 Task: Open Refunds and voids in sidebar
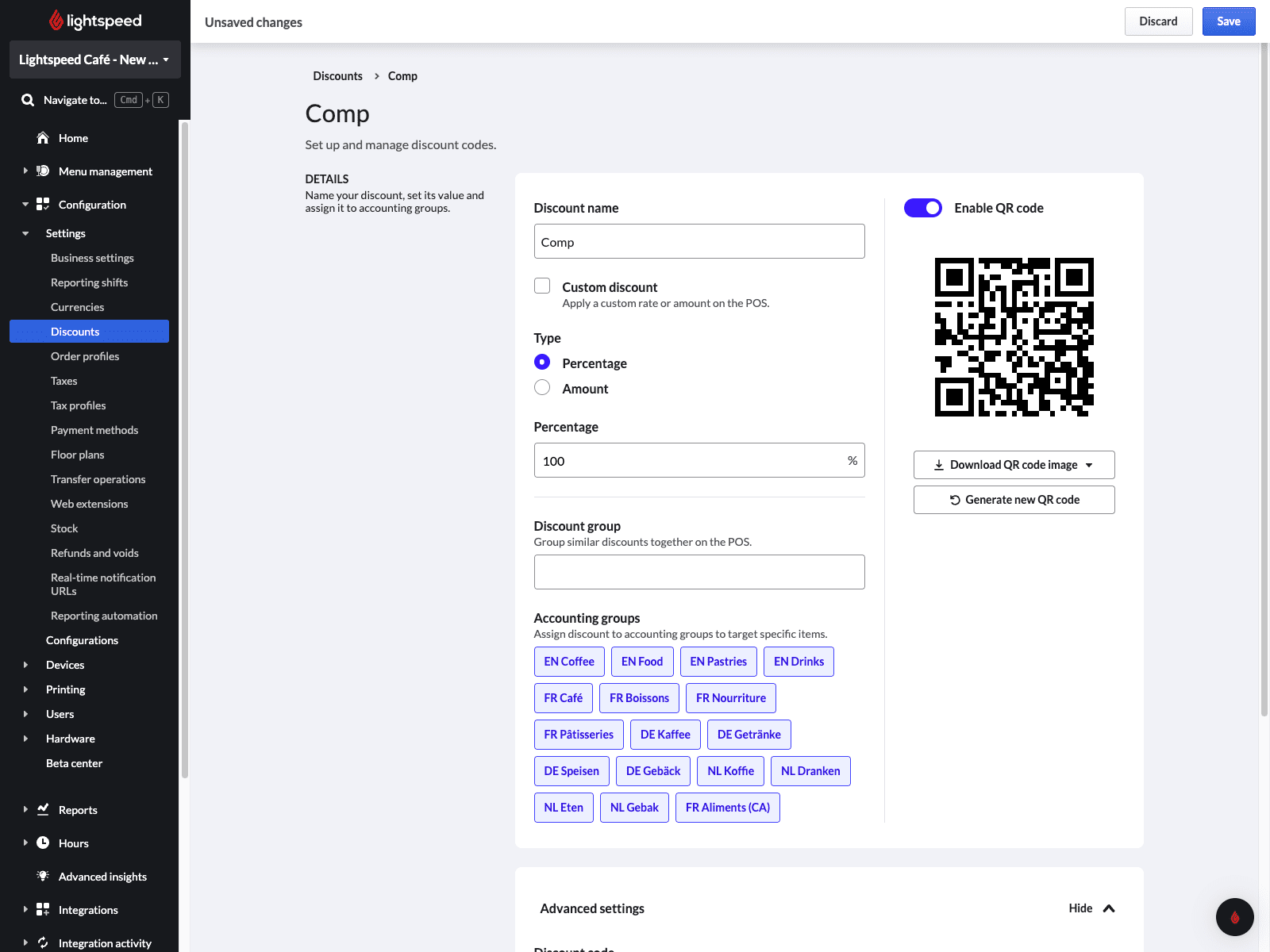pos(94,553)
